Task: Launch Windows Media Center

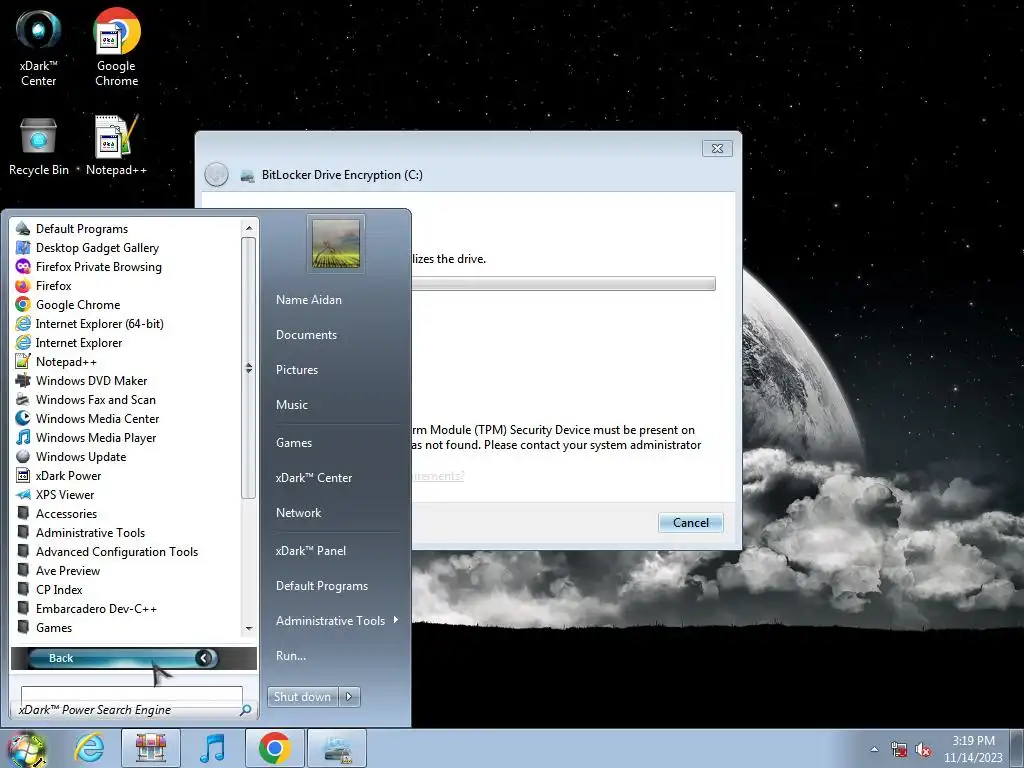Action: click(88, 418)
